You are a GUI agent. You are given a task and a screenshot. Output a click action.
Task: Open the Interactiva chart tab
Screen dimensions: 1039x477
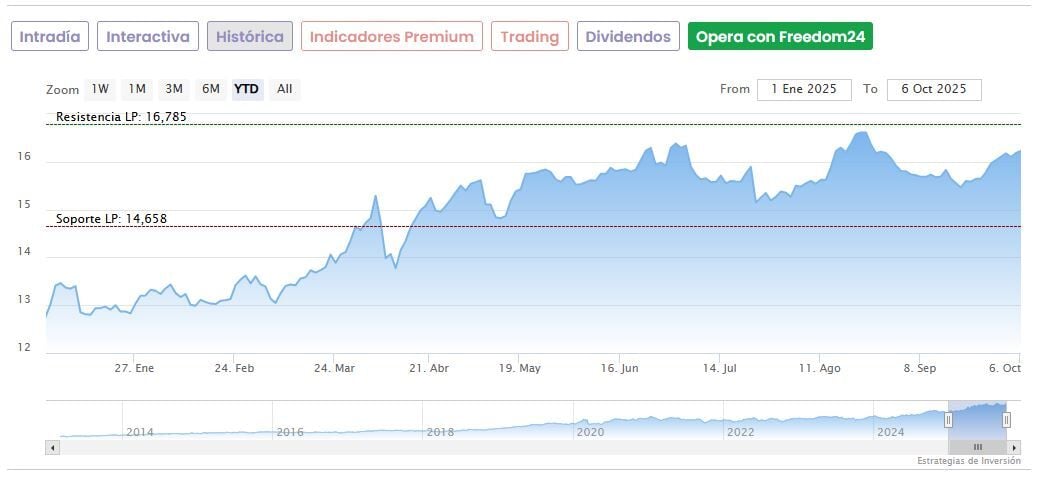pyautogui.click(x=148, y=36)
